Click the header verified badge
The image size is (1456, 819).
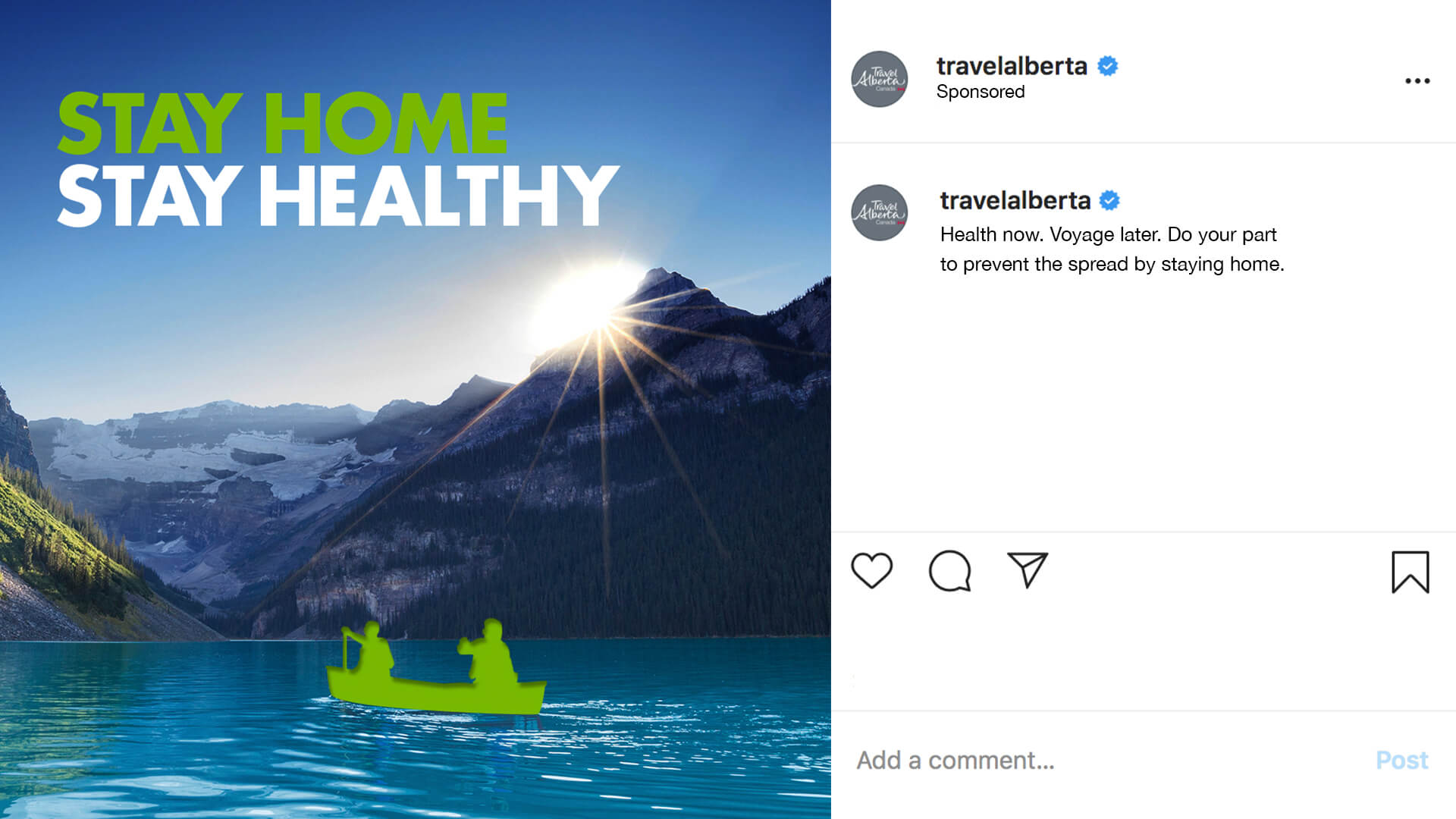(x=1108, y=66)
